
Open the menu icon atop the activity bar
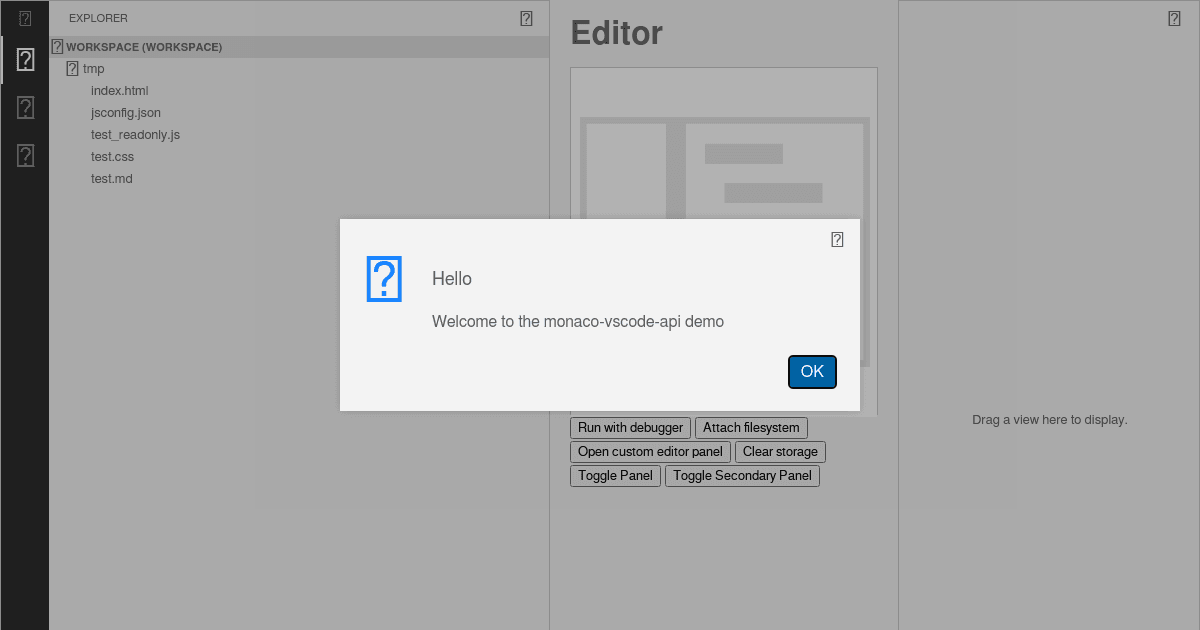25,18
